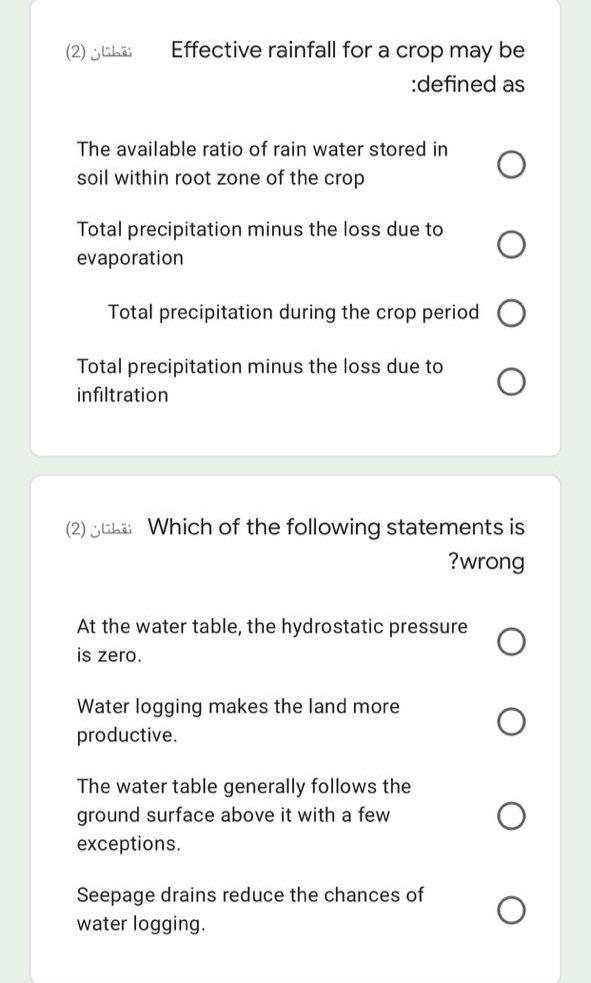The height and width of the screenshot is (983, 591).
Task: Click the 'Which statements is wrong' question title
Action: [335, 543]
